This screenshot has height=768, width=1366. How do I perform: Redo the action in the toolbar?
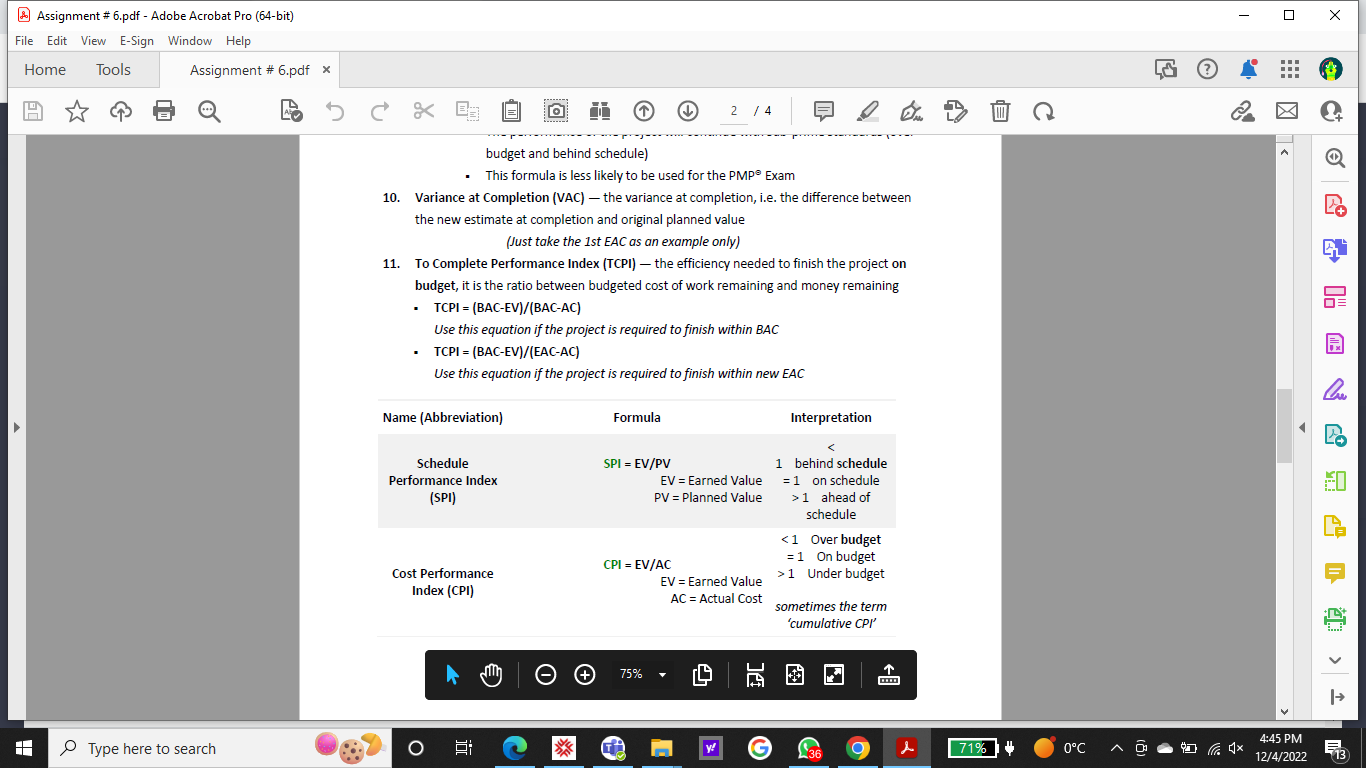click(379, 111)
